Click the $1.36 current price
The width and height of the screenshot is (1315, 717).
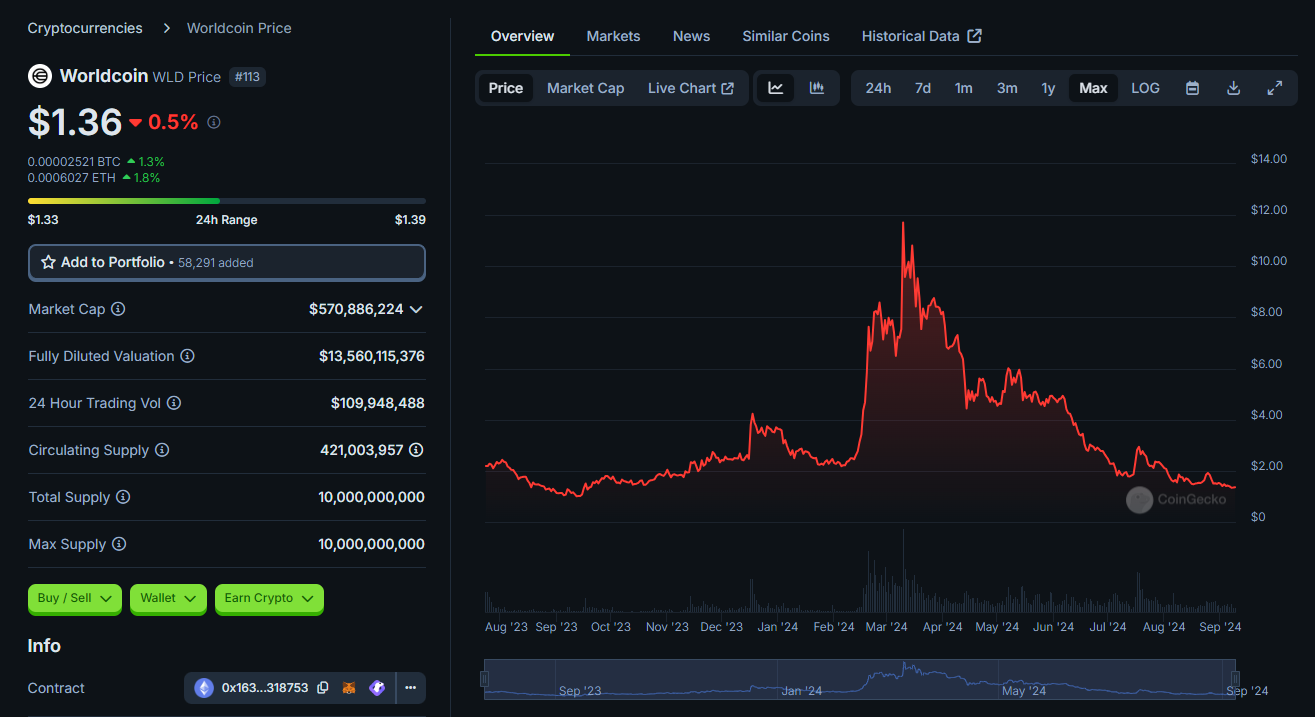click(x=75, y=122)
